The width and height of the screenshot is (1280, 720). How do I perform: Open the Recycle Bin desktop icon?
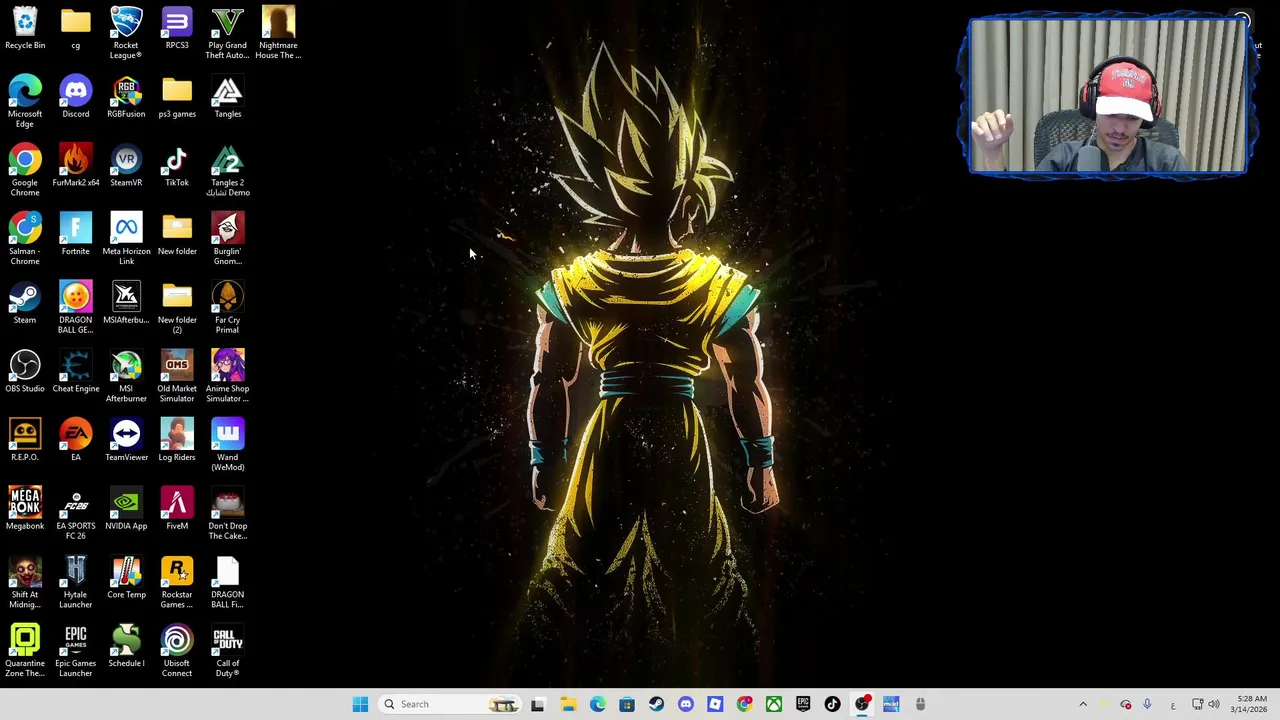point(25,28)
